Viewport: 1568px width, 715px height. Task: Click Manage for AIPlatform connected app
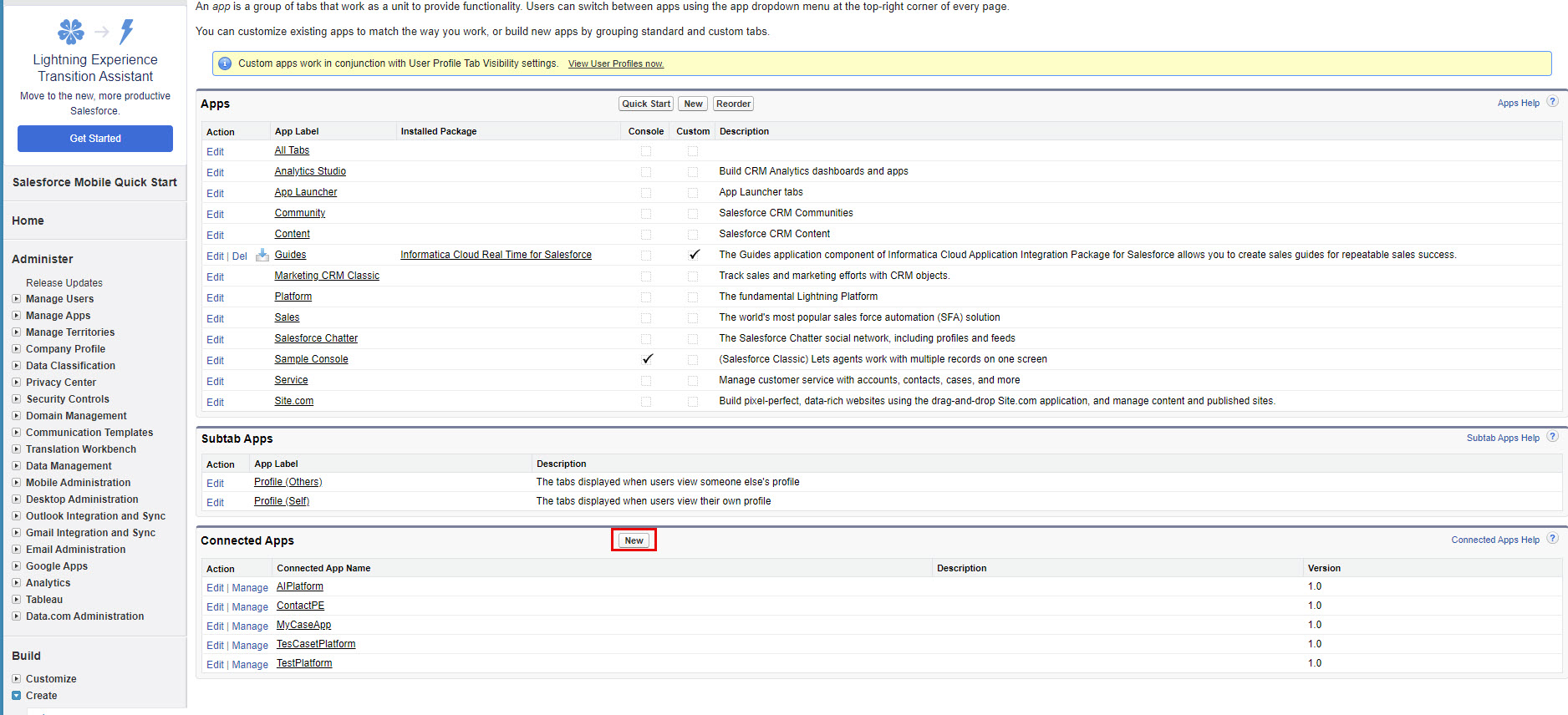click(x=250, y=588)
